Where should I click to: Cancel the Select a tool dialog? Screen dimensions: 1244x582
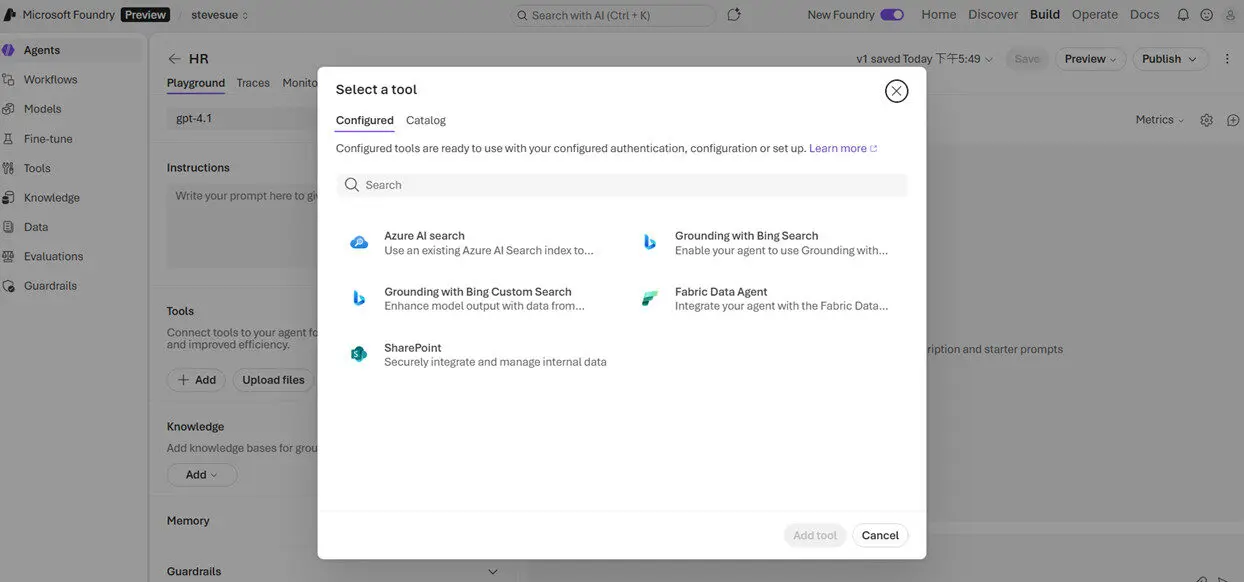coord(880,535)
